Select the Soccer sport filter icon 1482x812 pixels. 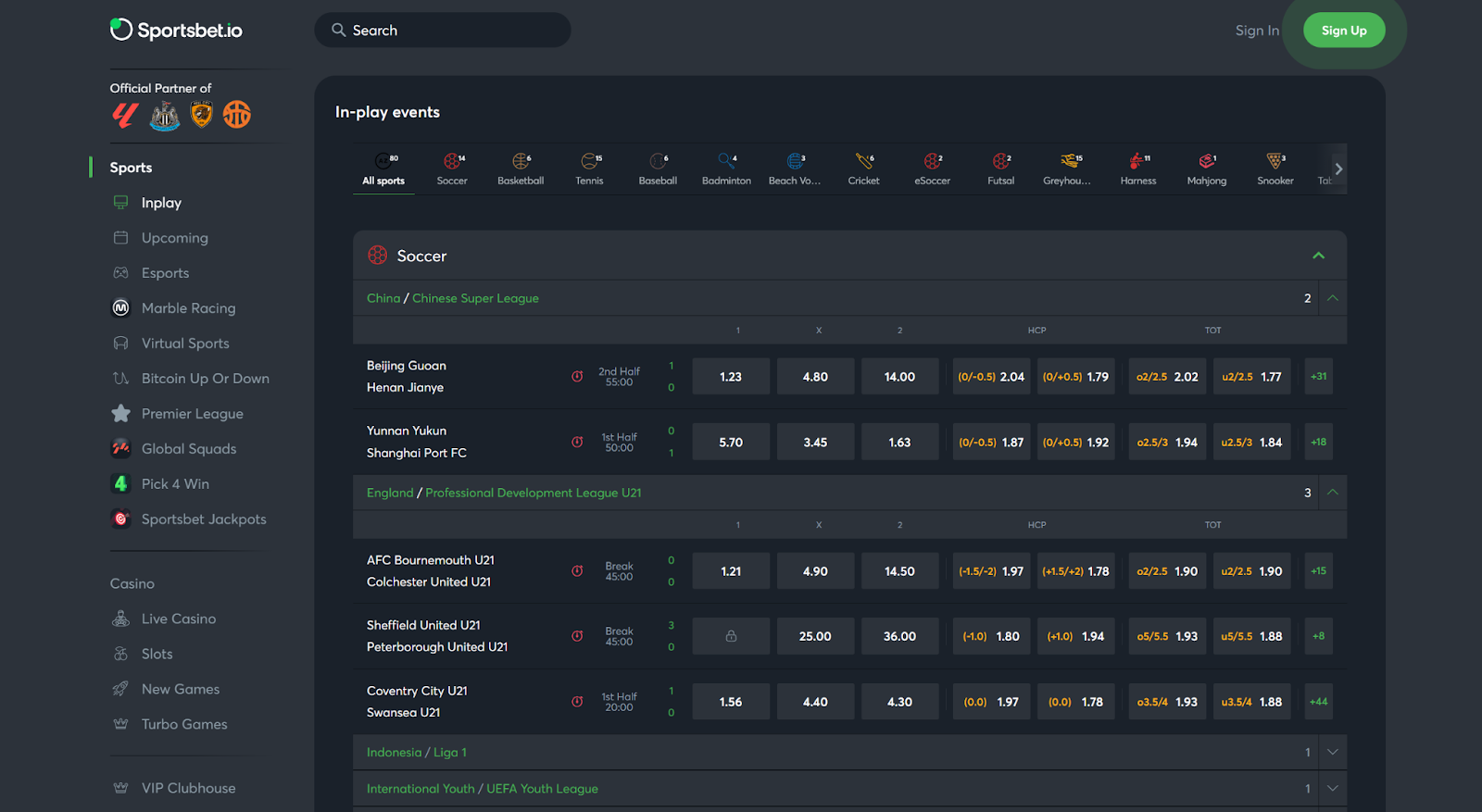(x=452, y=161)
